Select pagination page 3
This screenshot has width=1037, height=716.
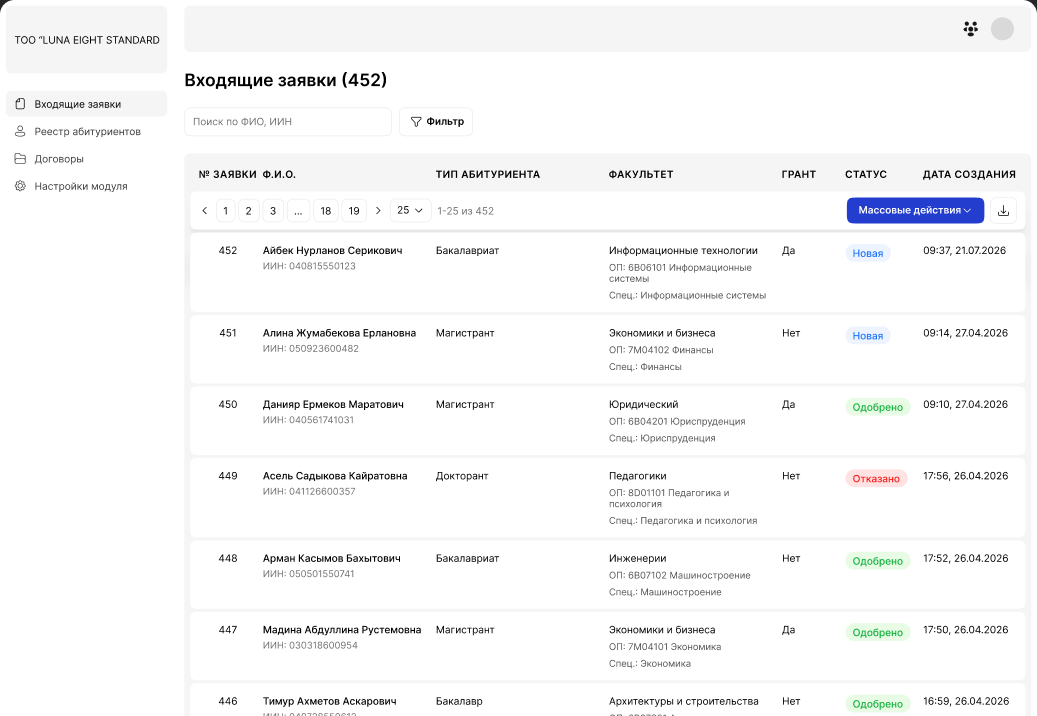click(x=273, y=211)
